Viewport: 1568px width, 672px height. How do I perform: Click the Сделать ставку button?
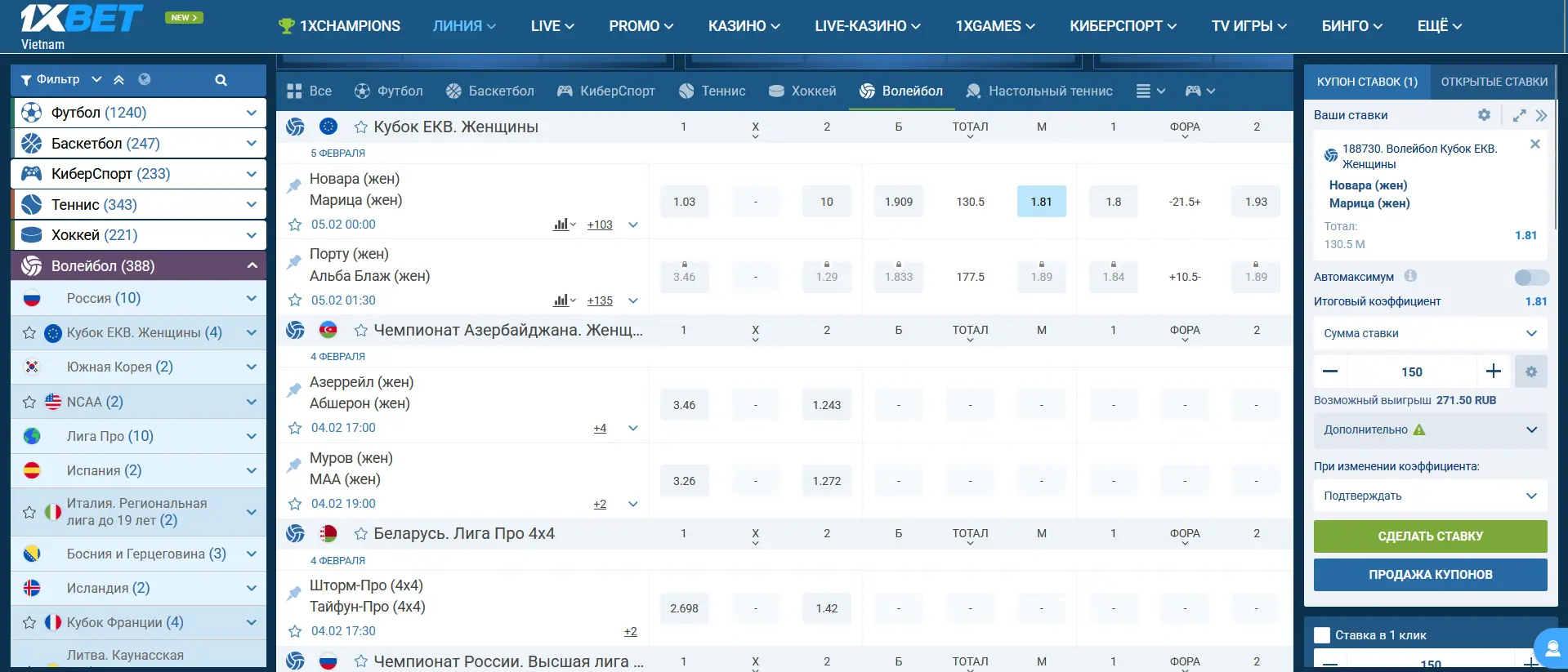1430,536
